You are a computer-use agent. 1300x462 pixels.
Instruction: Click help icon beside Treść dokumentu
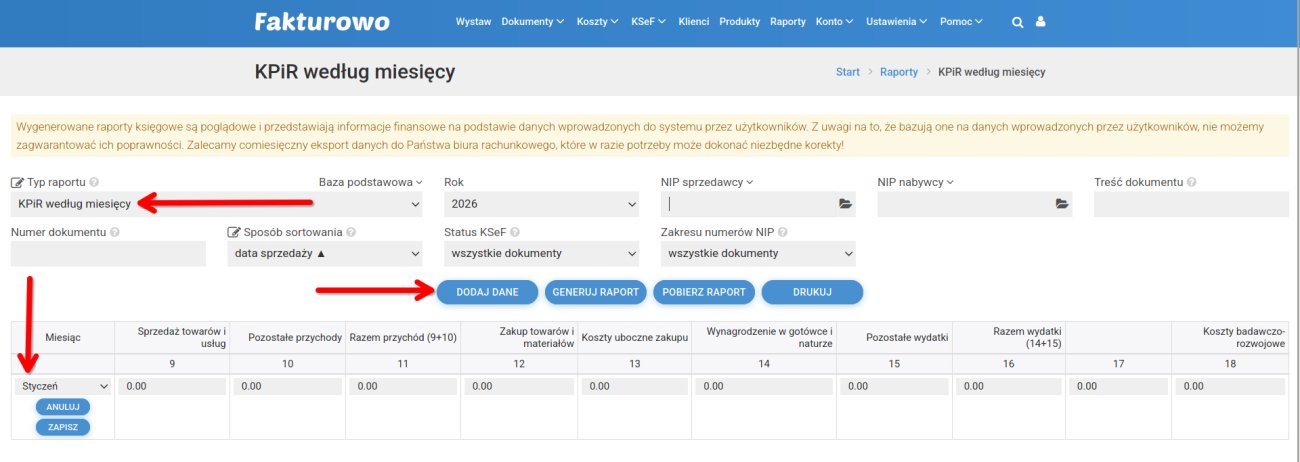[1192, 182]
